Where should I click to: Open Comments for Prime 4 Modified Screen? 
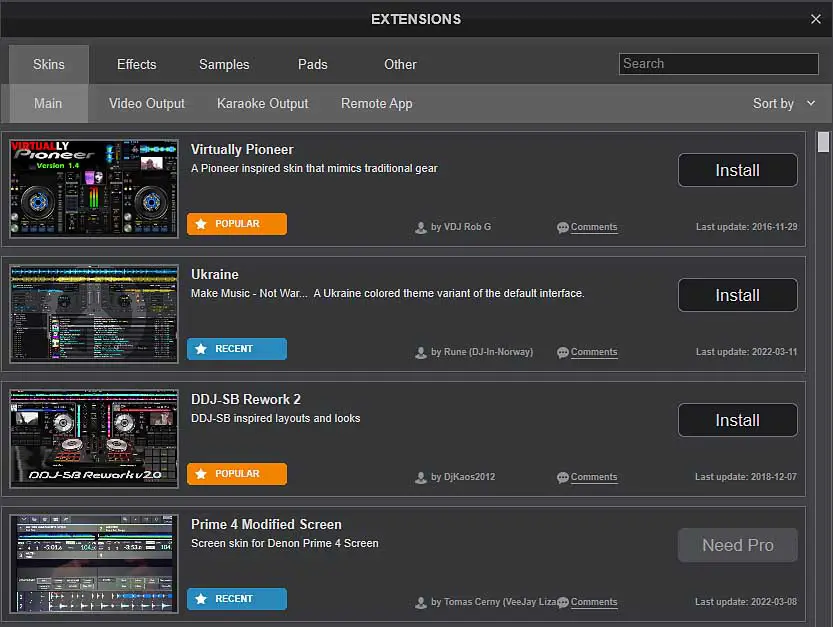[x=594, y=602]
